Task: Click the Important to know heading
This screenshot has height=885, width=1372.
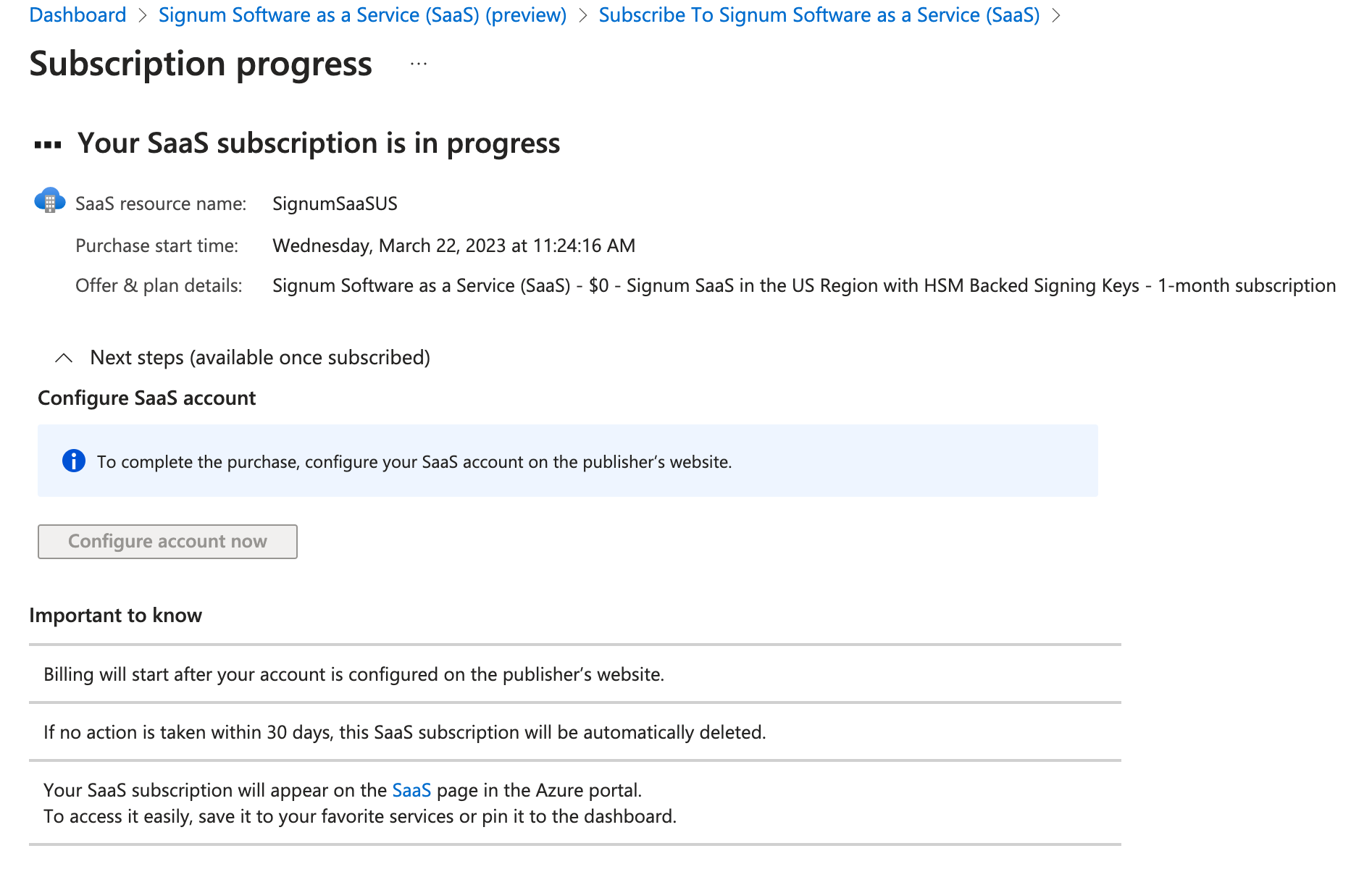Action: tap(116, 616)
